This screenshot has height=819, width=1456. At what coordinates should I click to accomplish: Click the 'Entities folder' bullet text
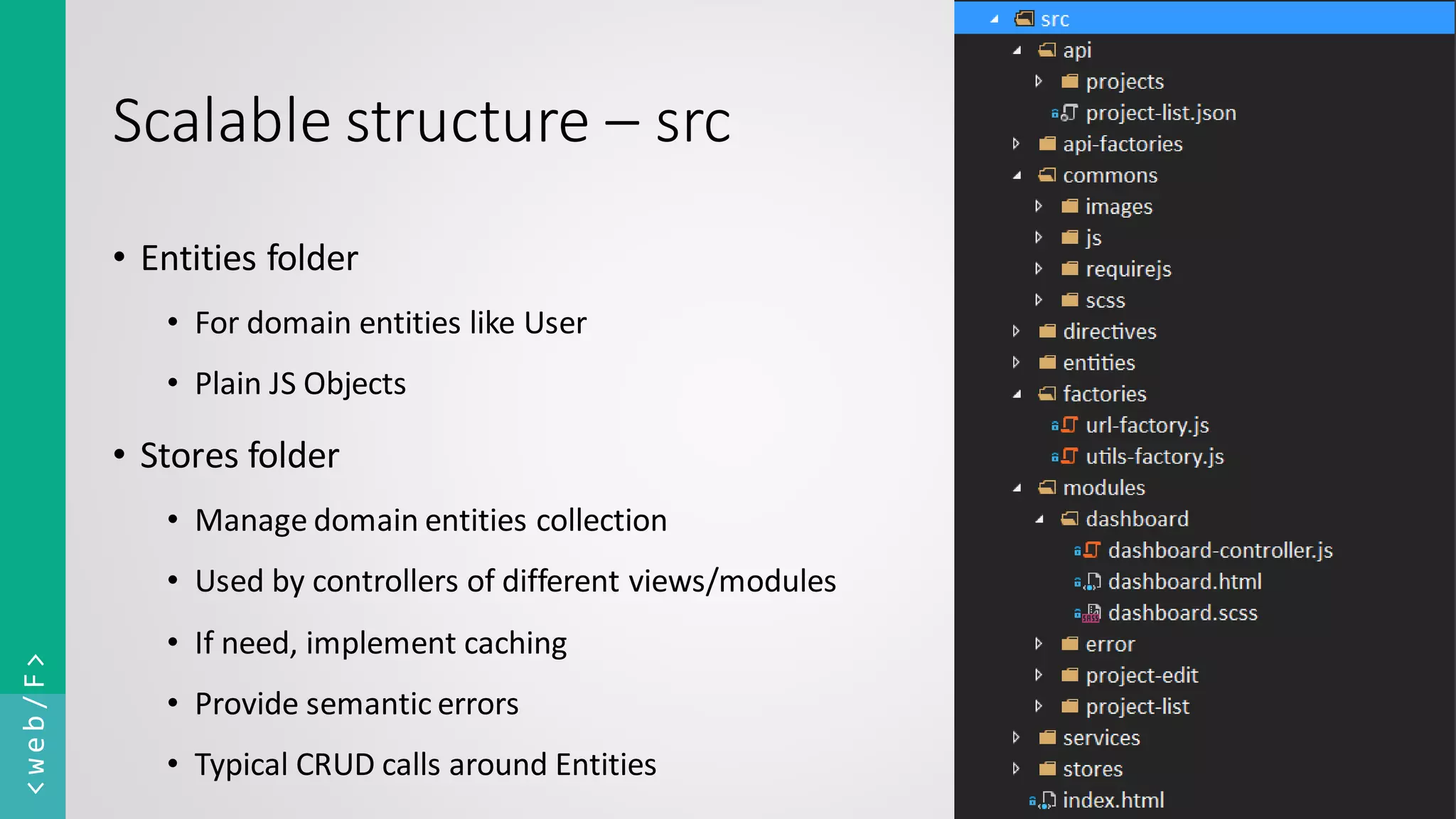tap(250, 257)
